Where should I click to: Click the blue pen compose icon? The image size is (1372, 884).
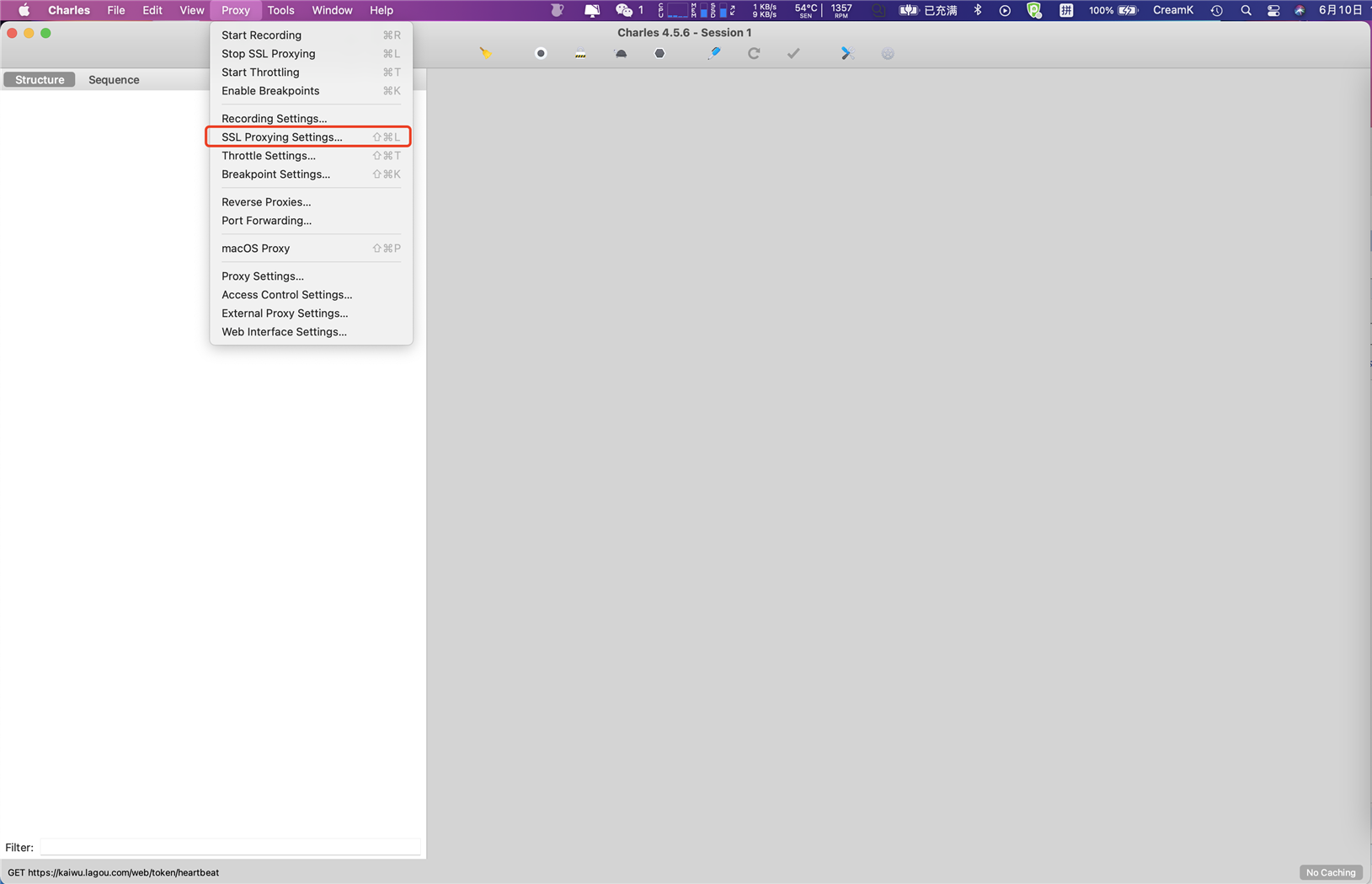coord(713,53)
